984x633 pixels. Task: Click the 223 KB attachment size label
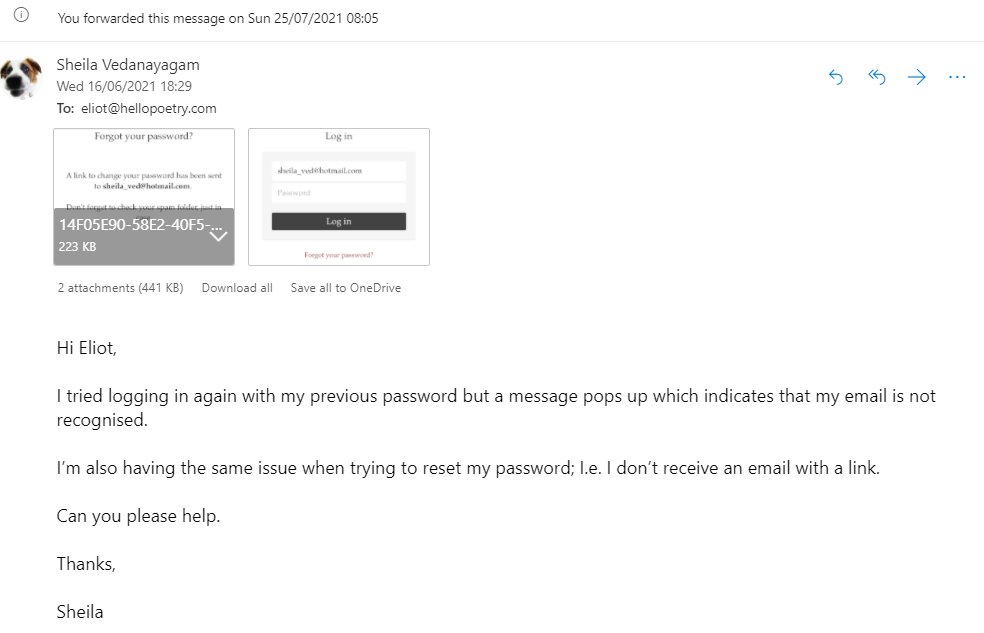coord(77,247)
